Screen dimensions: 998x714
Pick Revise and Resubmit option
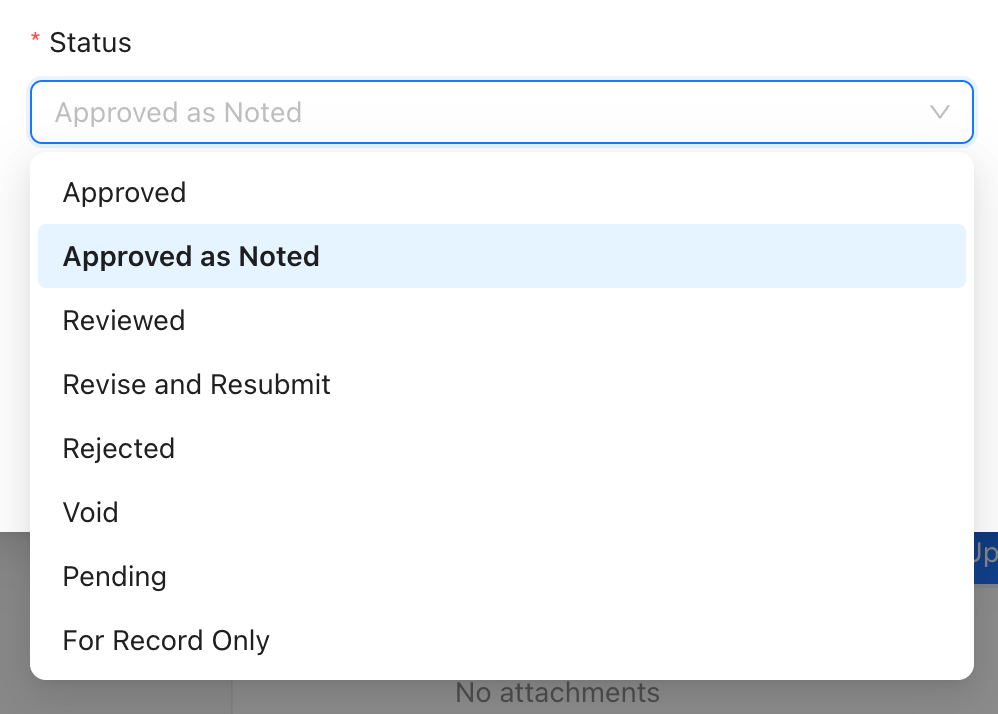coord(196,384)
